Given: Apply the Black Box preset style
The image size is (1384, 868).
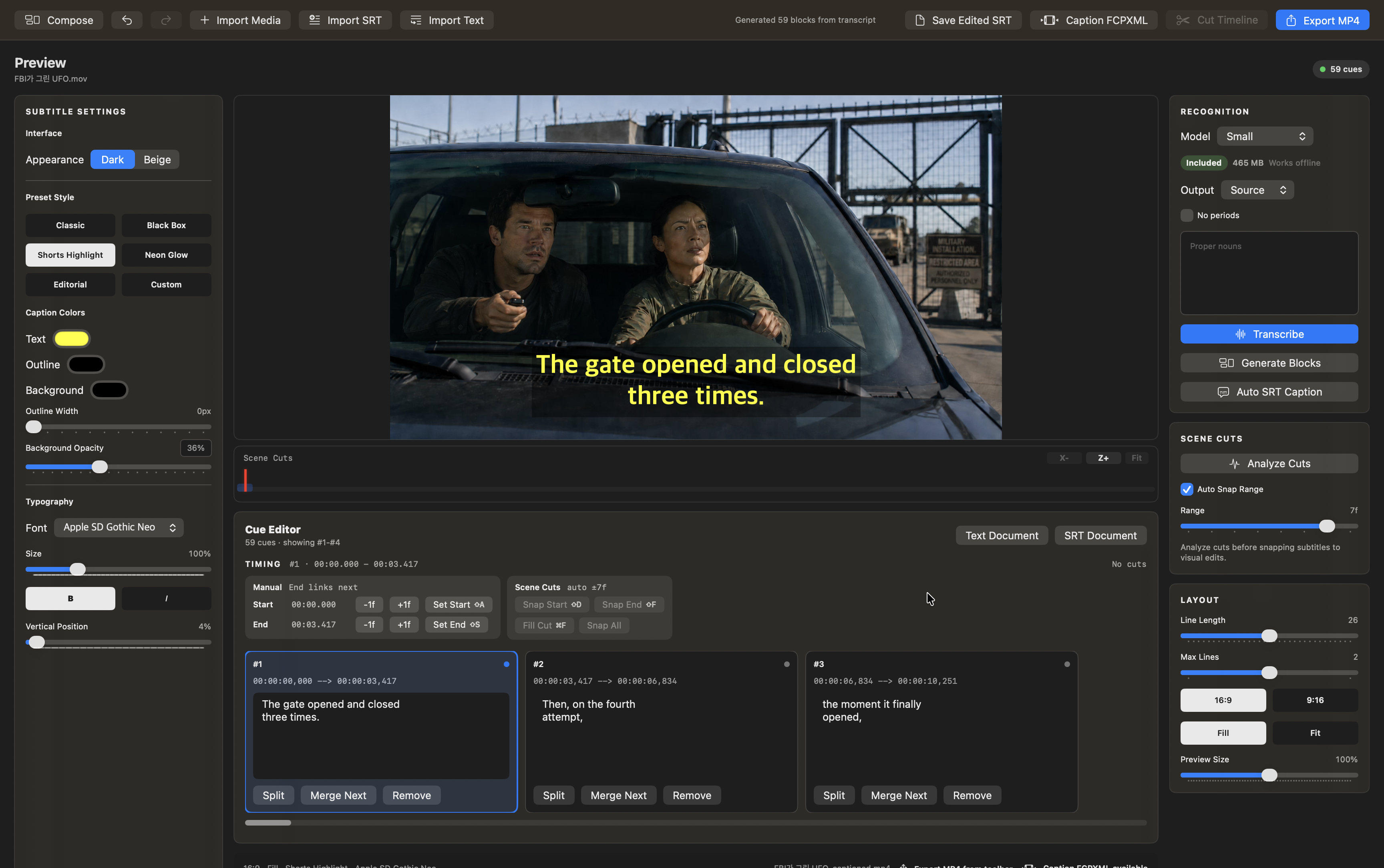Looking at the screenshot, I should [x=167, y=225].
